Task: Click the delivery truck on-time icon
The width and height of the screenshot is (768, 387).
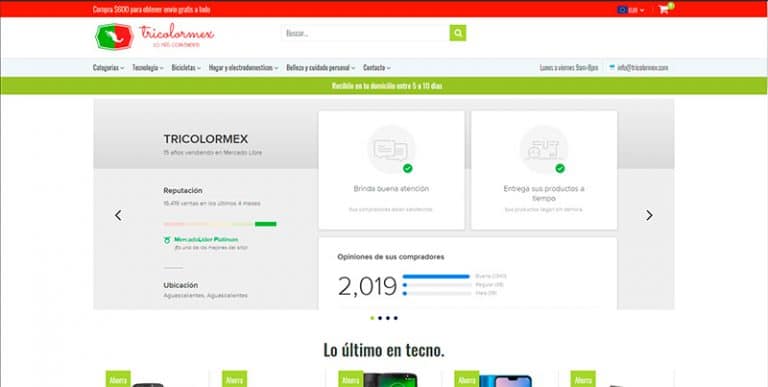Action: 543,149
